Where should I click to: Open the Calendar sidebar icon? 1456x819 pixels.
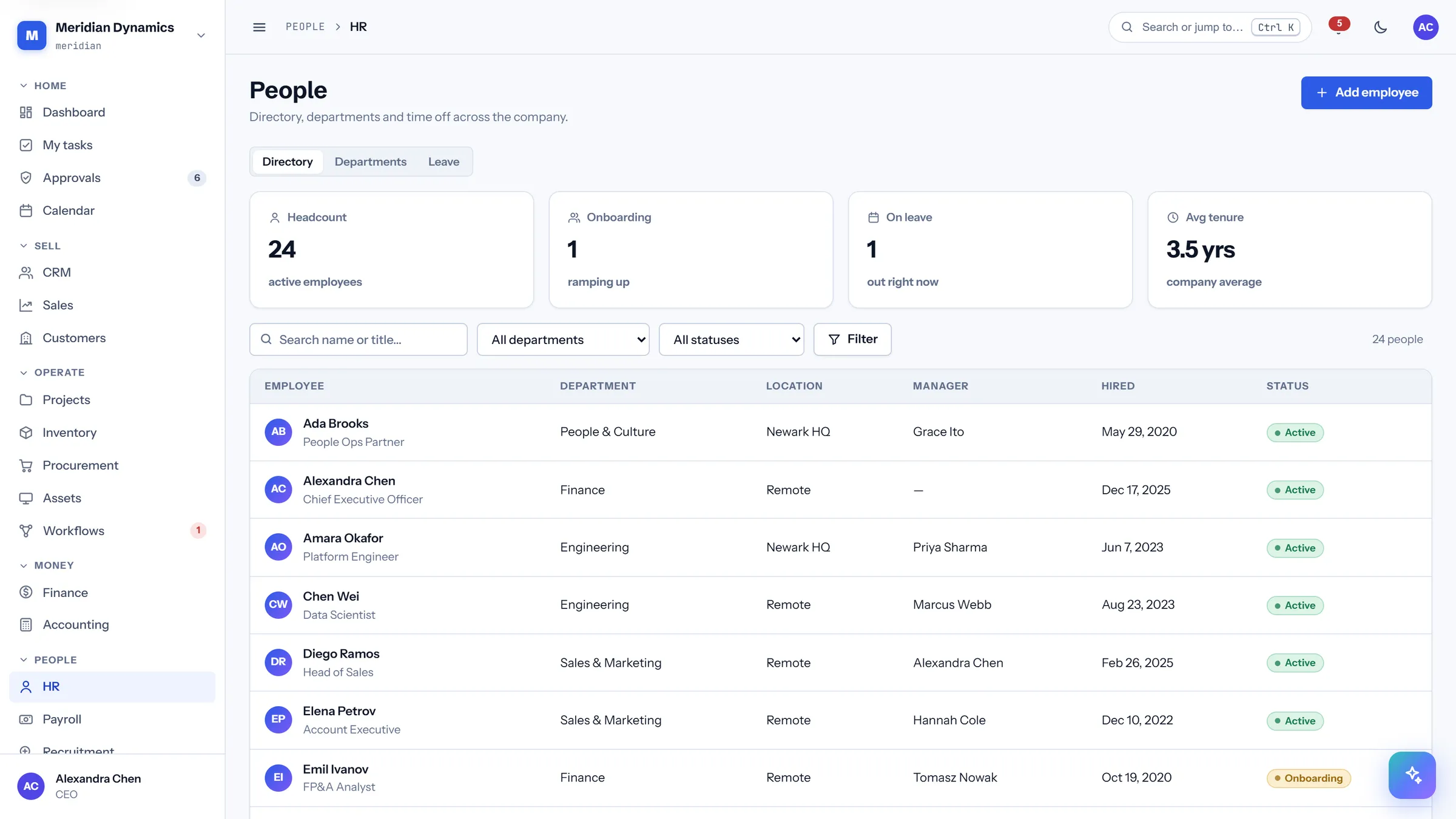pos(25,211)
